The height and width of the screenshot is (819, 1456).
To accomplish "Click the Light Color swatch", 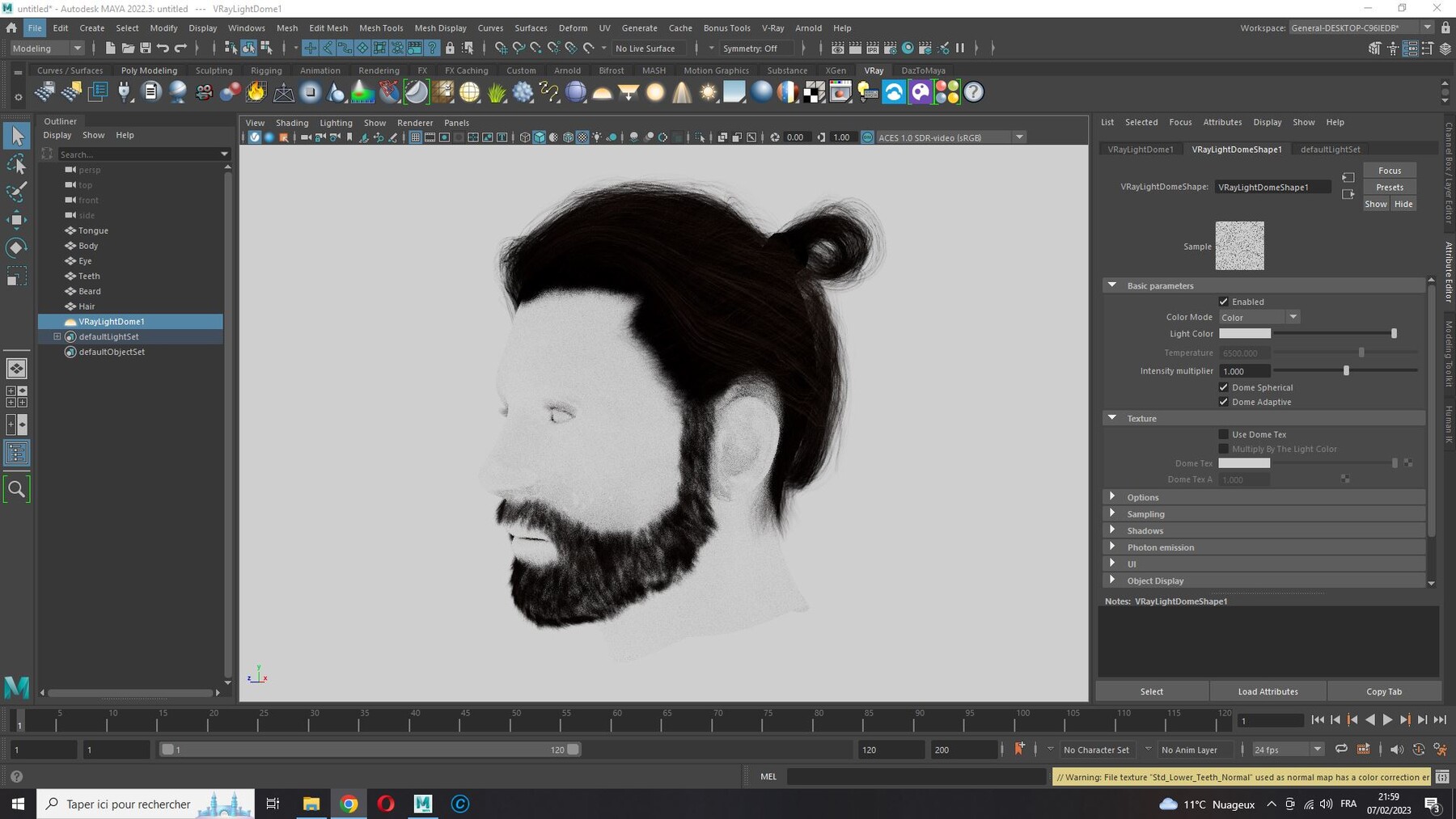I will pos(1245,334).
